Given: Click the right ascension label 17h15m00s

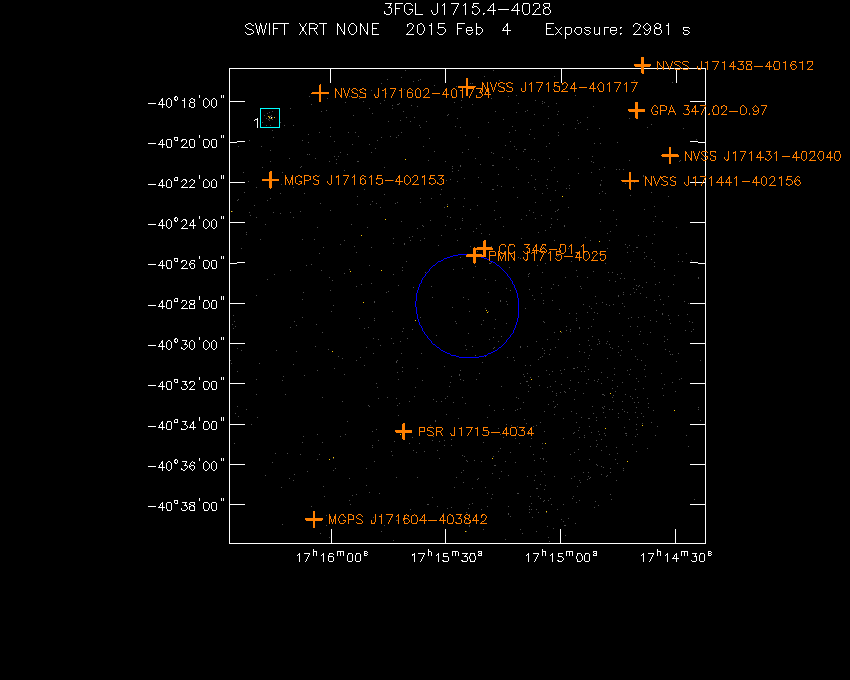Looking at the screenshot, I should click(x=562, y=557).
